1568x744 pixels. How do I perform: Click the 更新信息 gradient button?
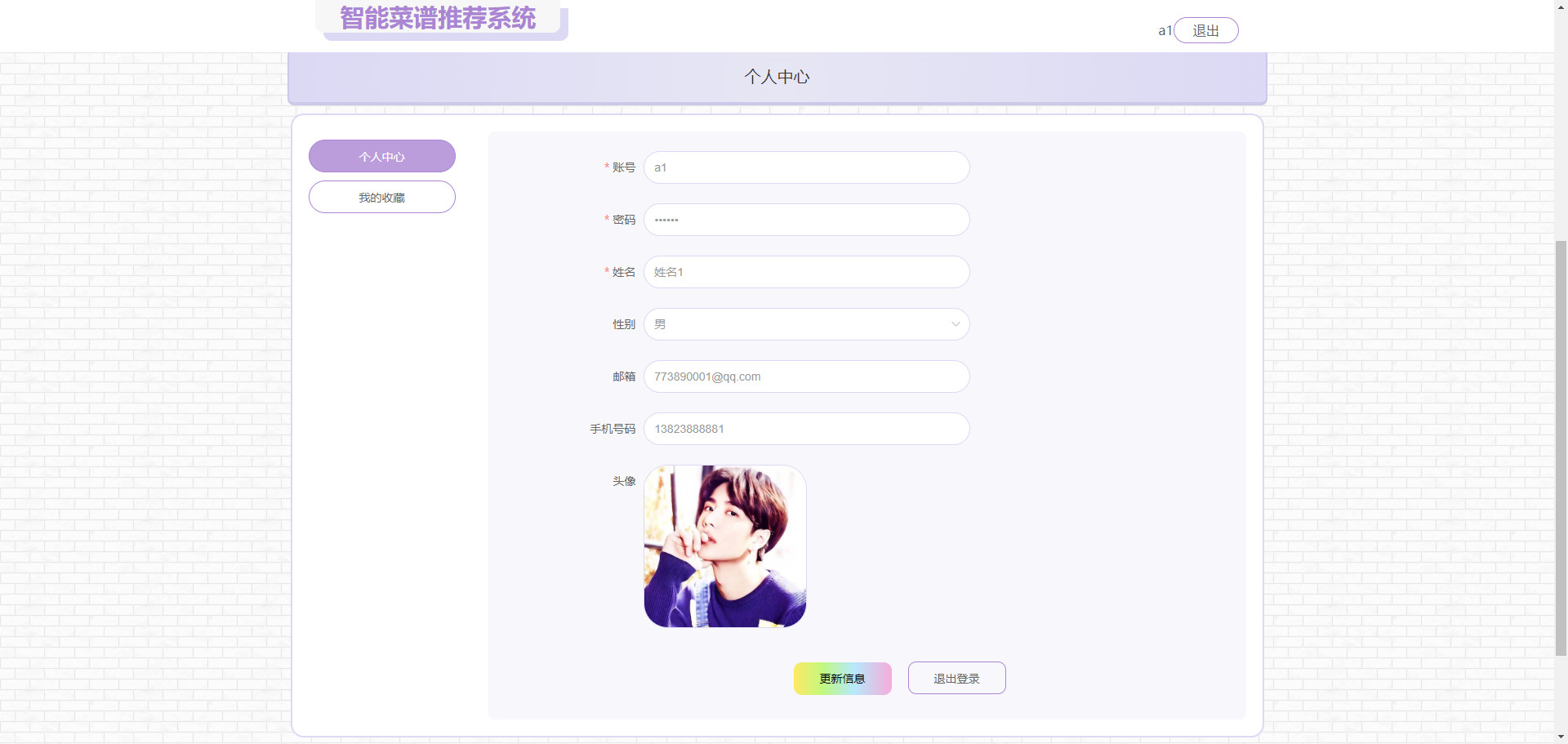843,679
